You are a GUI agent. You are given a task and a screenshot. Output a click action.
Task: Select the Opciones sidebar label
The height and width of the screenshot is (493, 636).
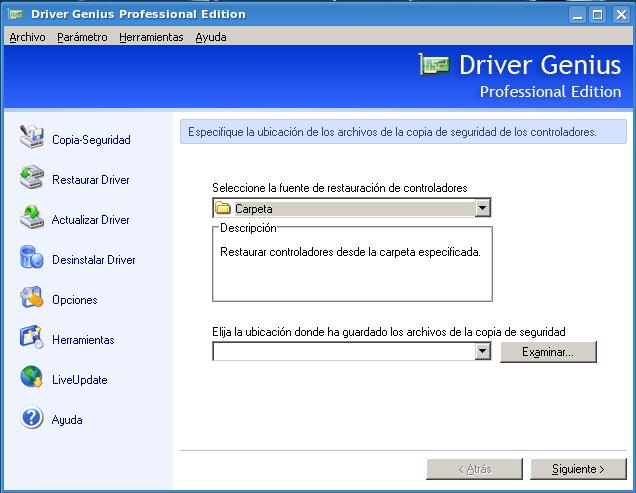coord(75,300)
